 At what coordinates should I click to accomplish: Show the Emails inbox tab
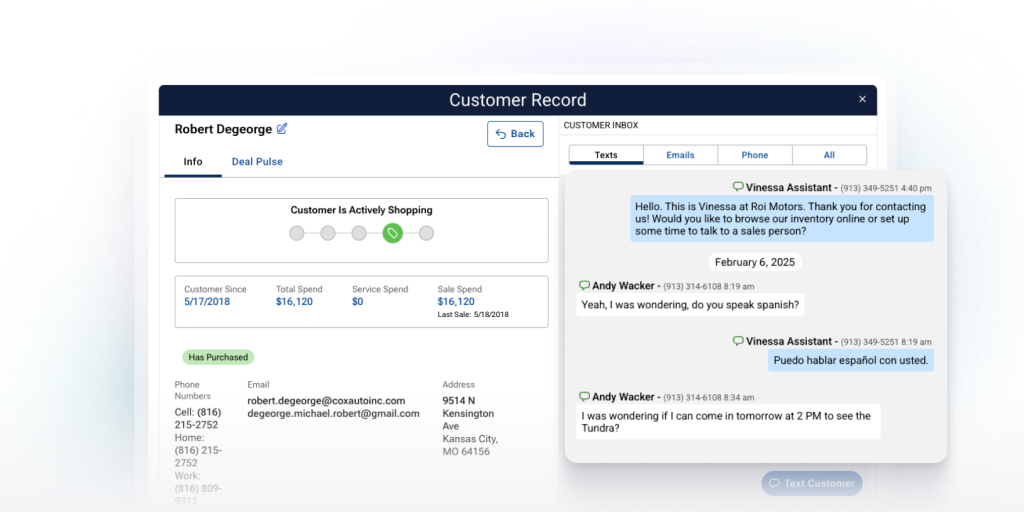click(680, 155)
